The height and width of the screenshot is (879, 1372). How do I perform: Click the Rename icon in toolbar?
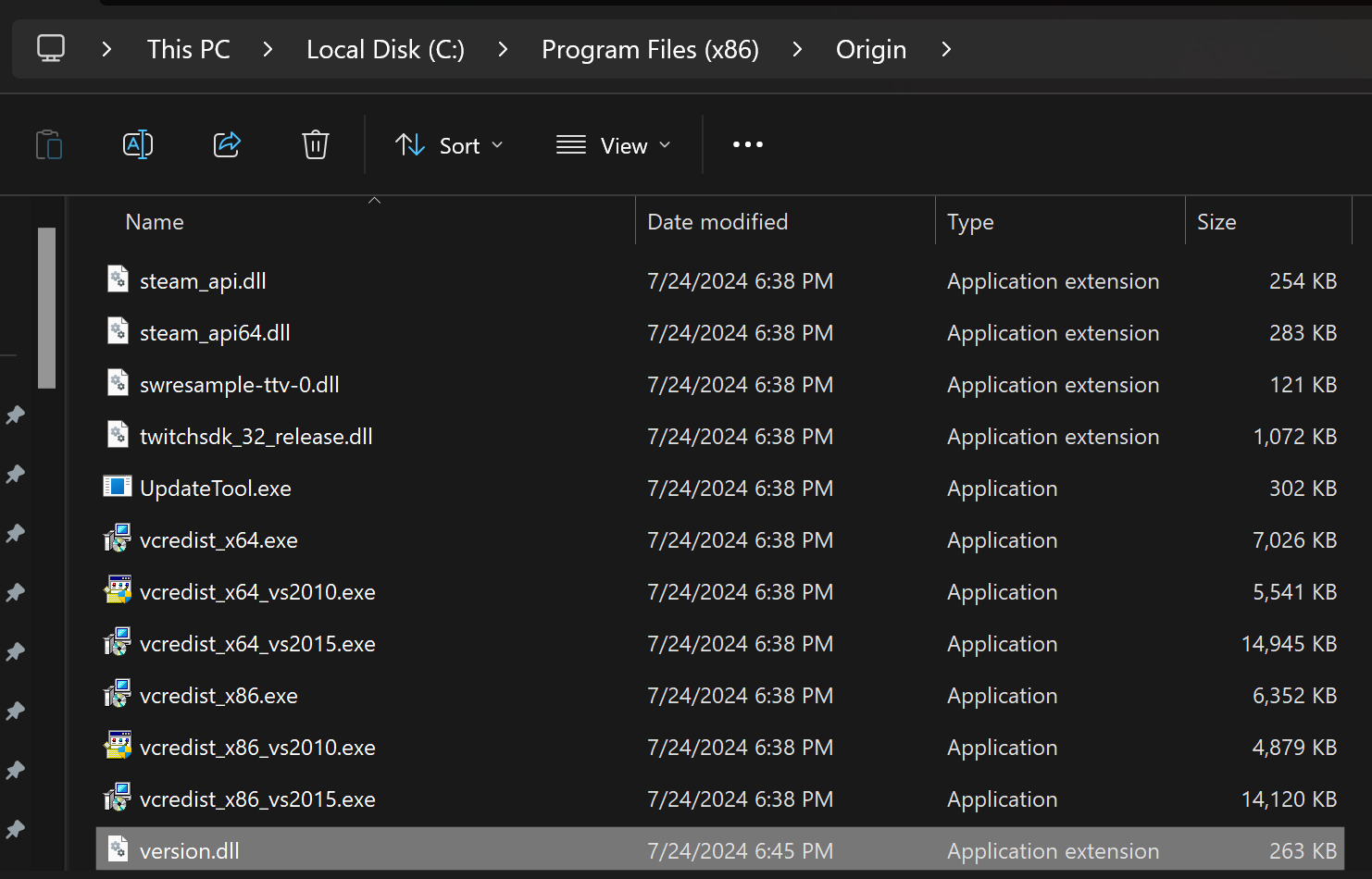point(138,144)
